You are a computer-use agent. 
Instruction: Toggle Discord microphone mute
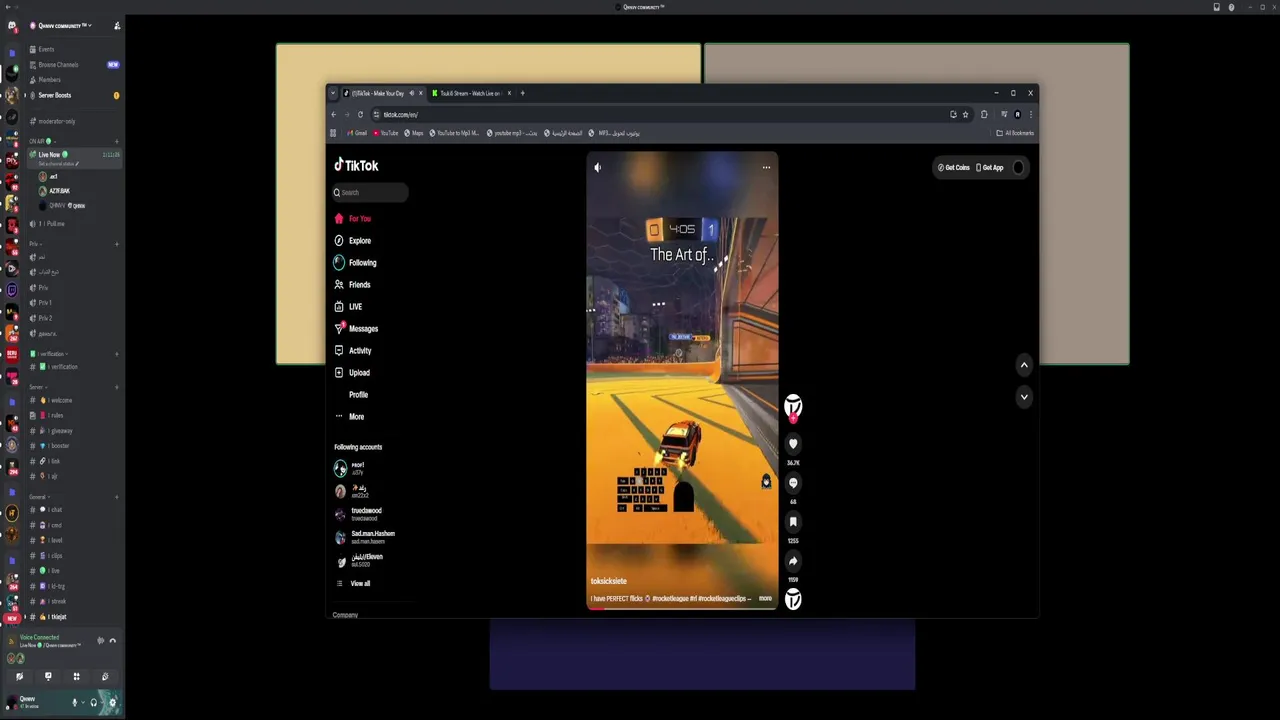[74, 702]
